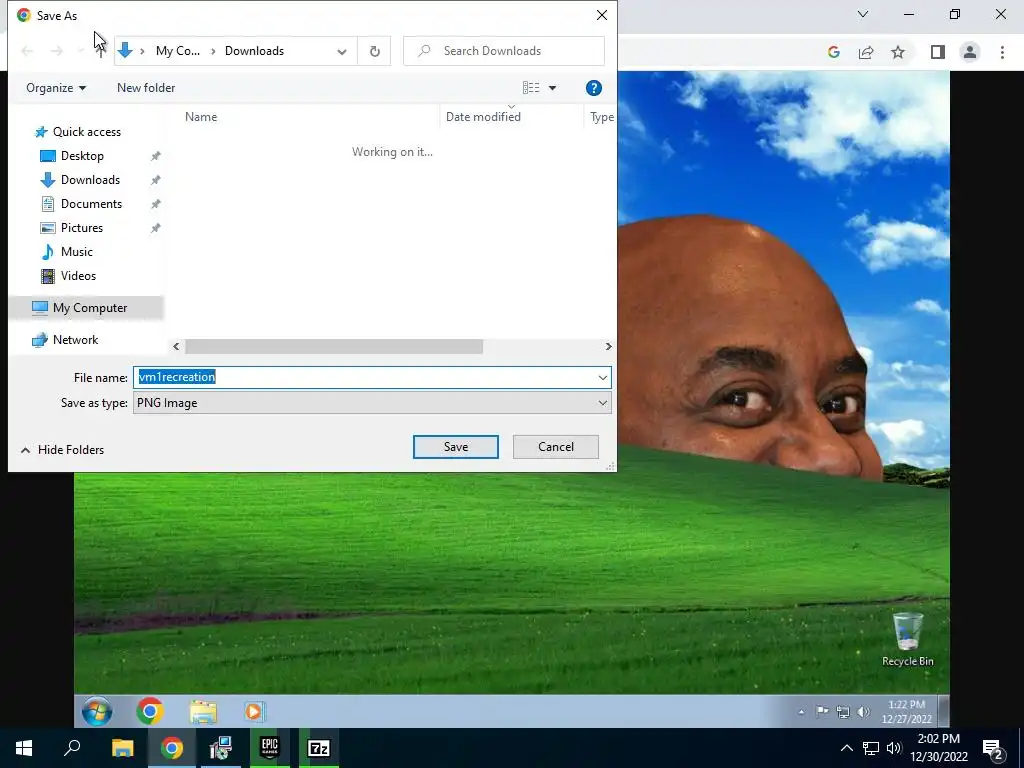Open the Save As help question mark
Image resolution: width=1024 pixels, height=768 pixels.
[594, 88]
